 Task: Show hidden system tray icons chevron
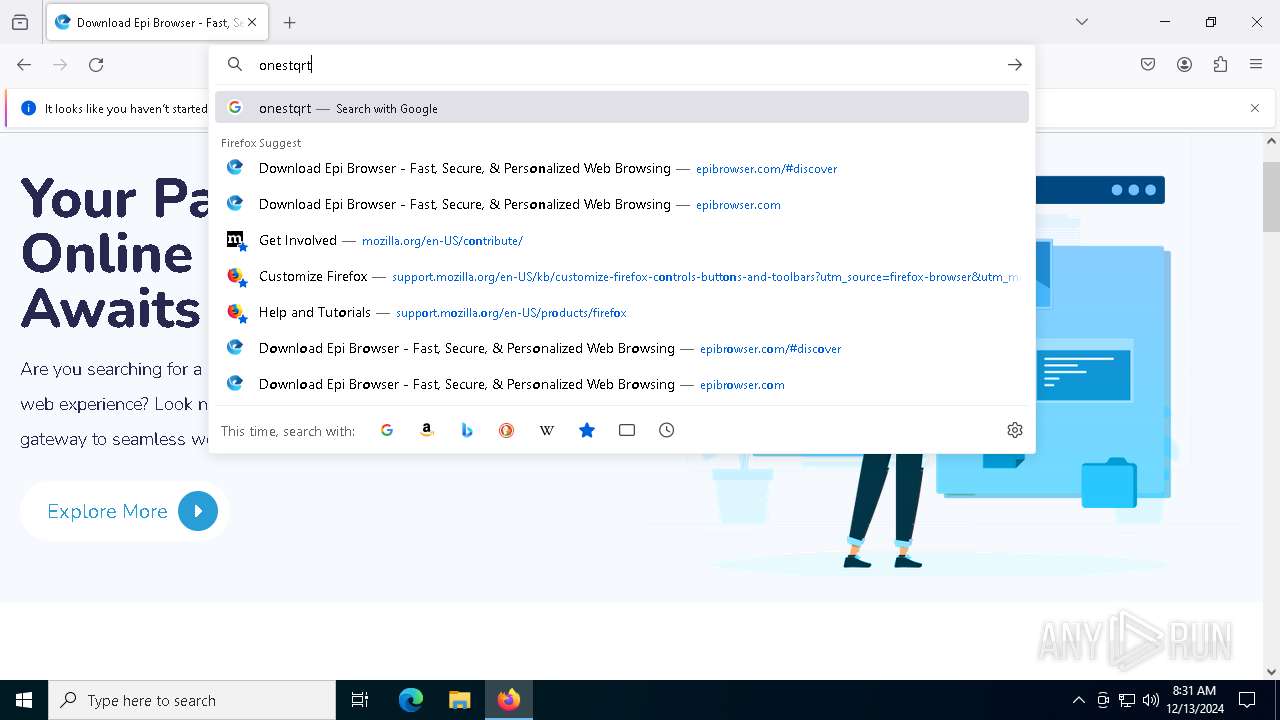point(1078,700)
